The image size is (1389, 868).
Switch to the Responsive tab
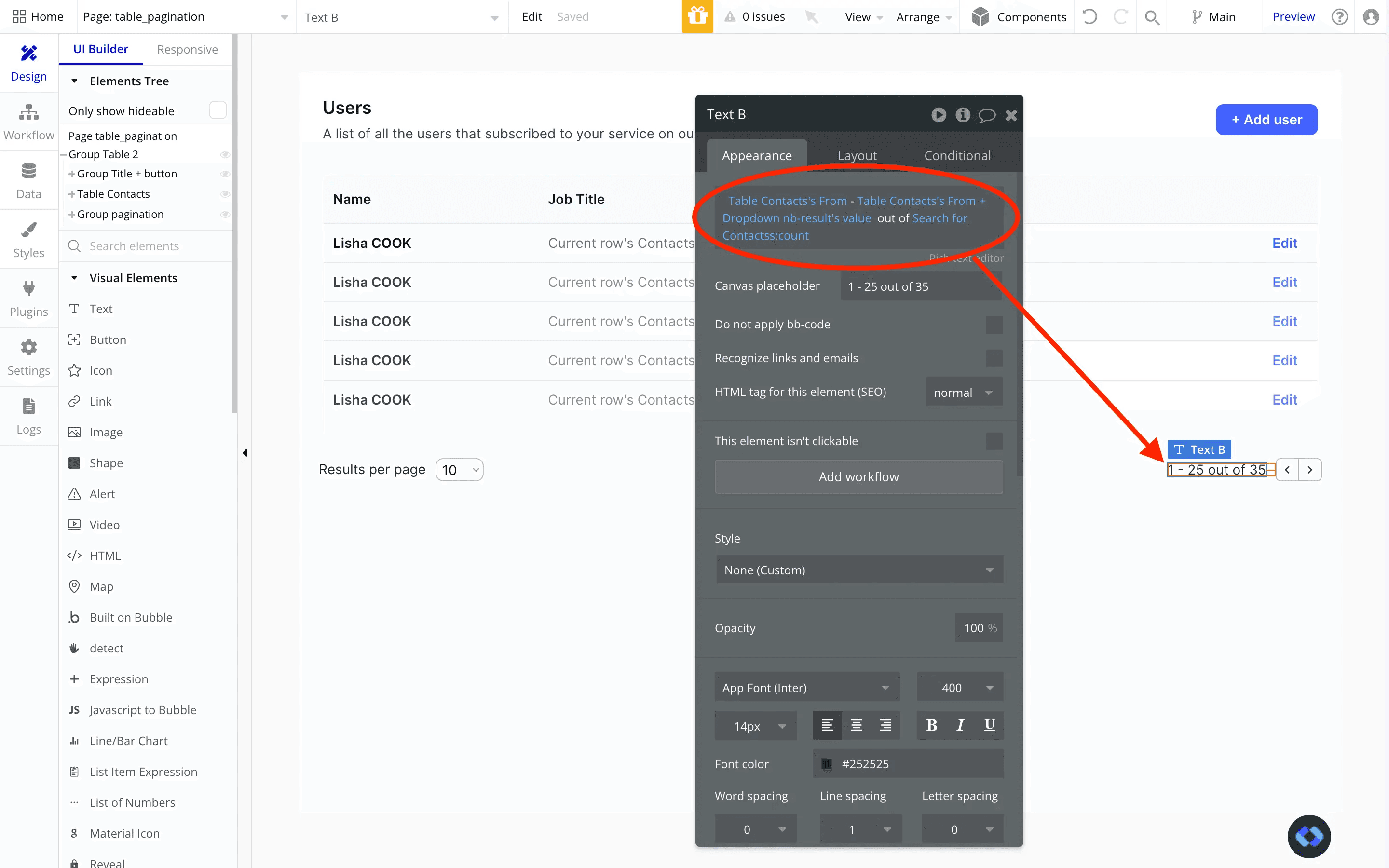[x=187, y=49]
